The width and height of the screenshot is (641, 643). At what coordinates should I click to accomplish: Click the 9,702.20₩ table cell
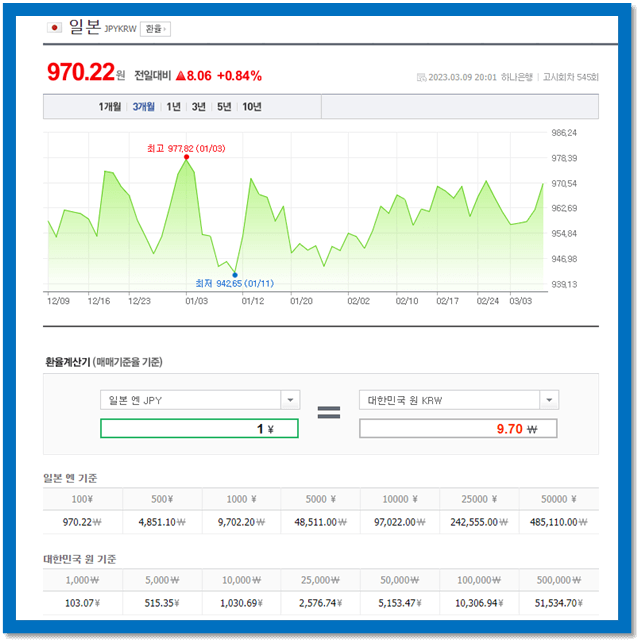click(x=241, y=522)
